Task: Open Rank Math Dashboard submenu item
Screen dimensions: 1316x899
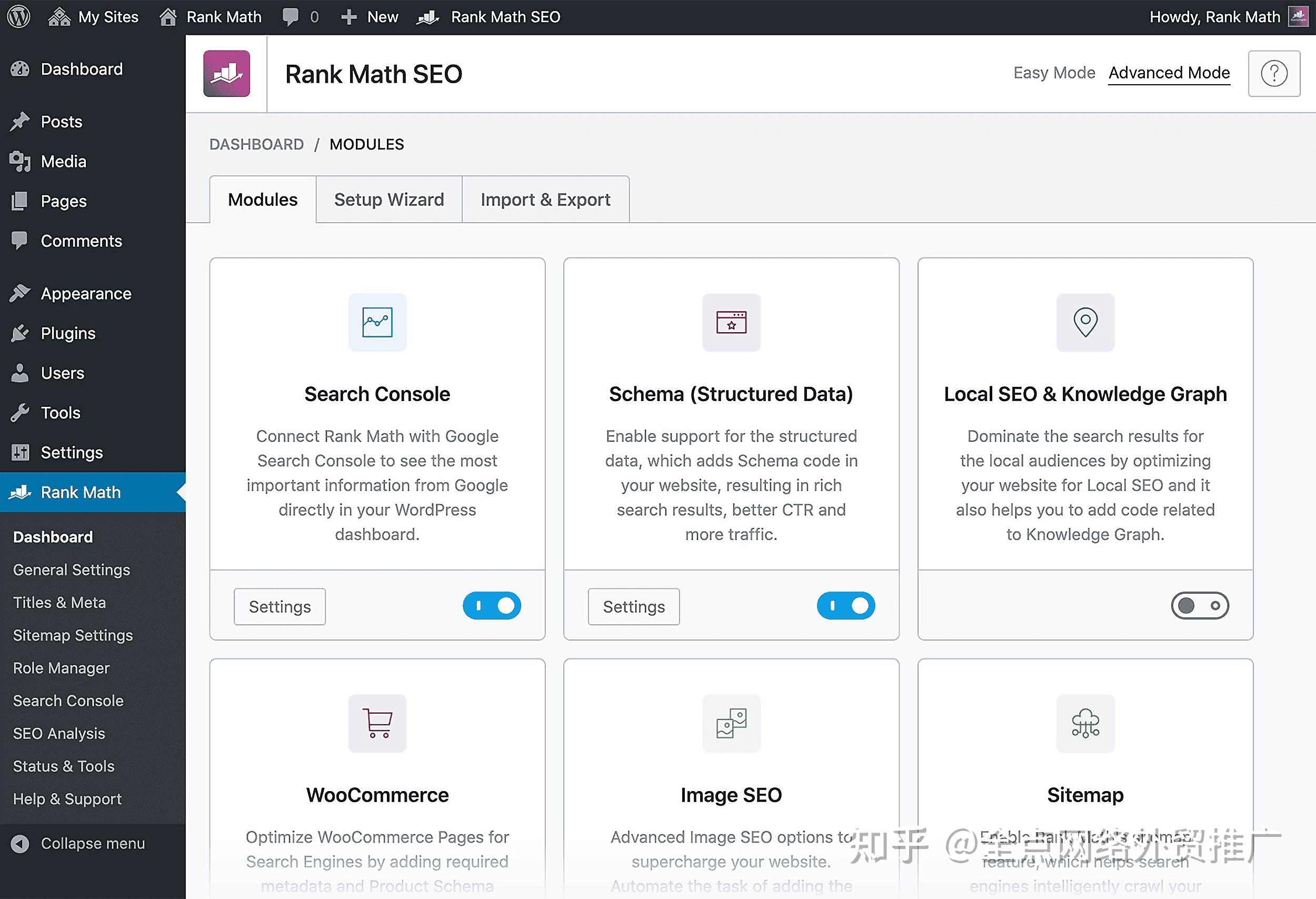Action: (53, 537)
